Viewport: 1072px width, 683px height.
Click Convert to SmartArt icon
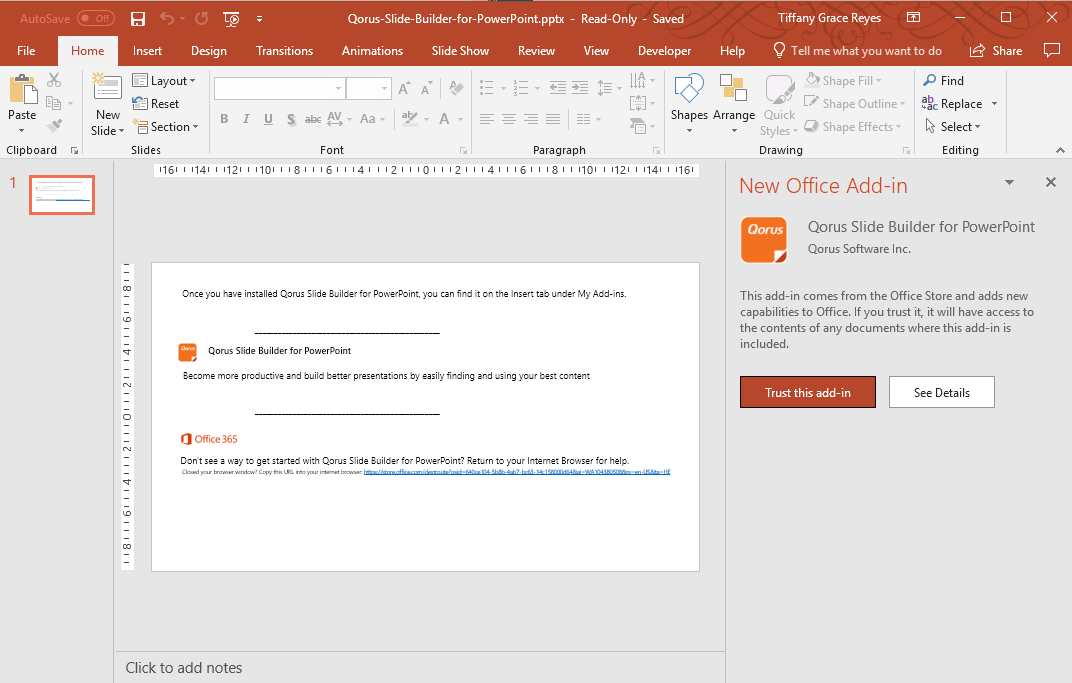[x=638, y=126]
